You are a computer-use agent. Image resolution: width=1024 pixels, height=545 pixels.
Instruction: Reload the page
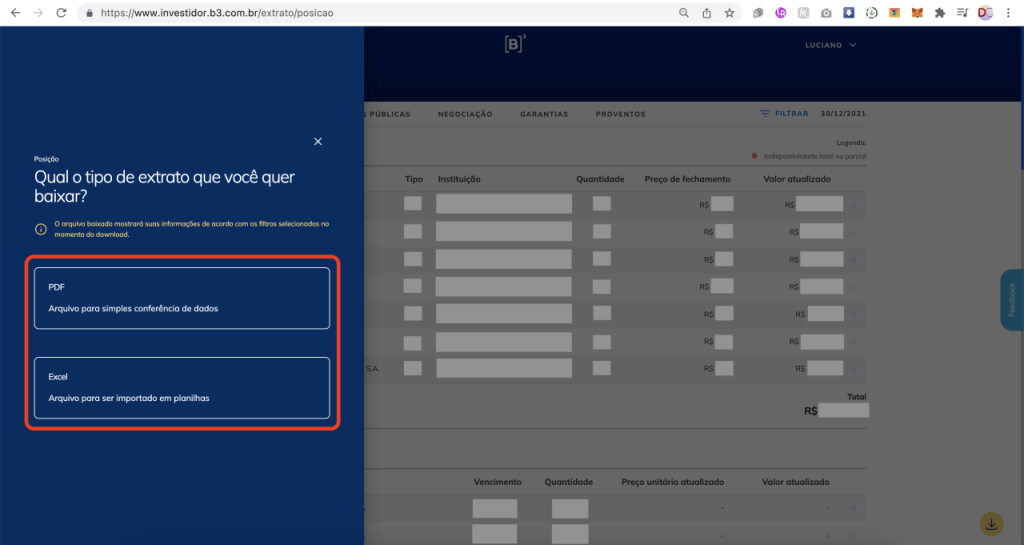(x=61, y=12)
